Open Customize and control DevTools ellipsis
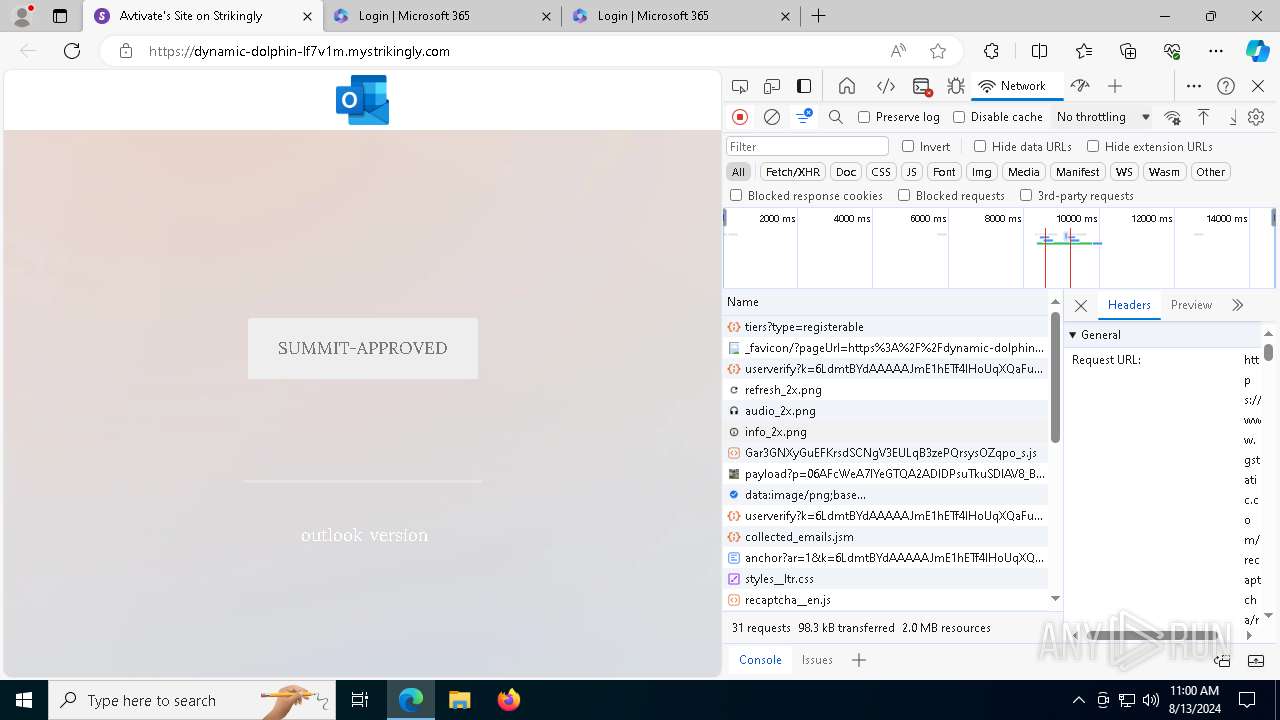 point(1193,86)
